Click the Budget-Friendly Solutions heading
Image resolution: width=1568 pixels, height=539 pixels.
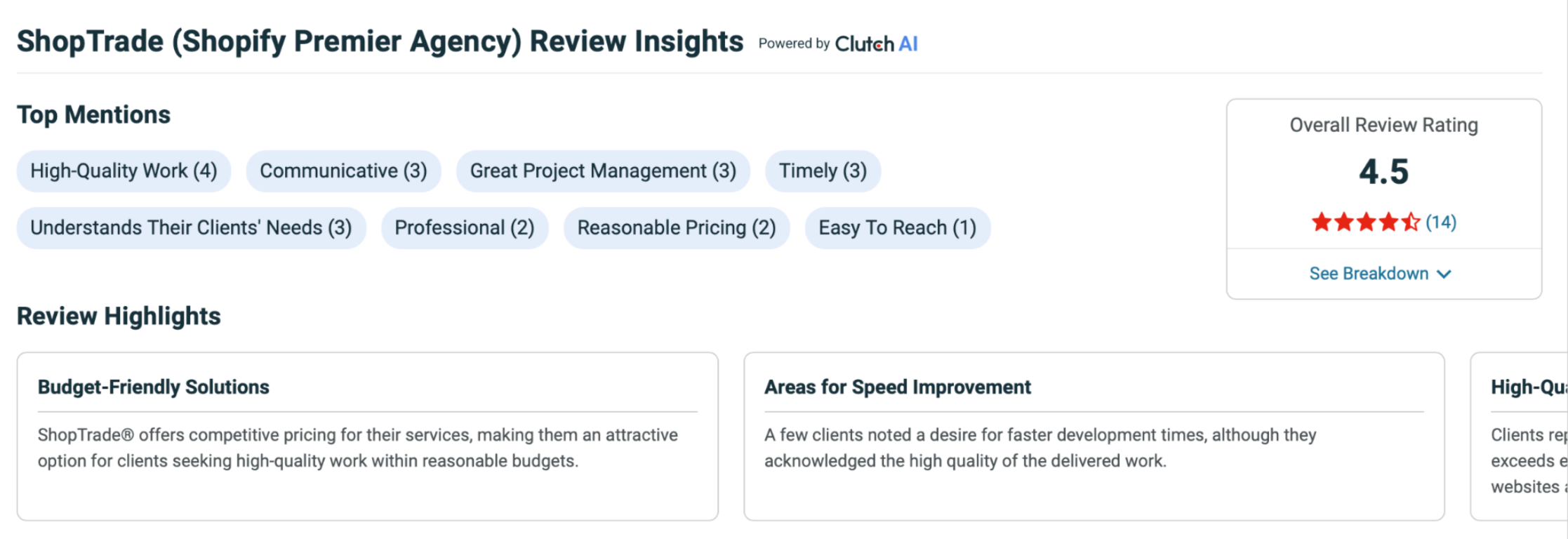[154, 387]
